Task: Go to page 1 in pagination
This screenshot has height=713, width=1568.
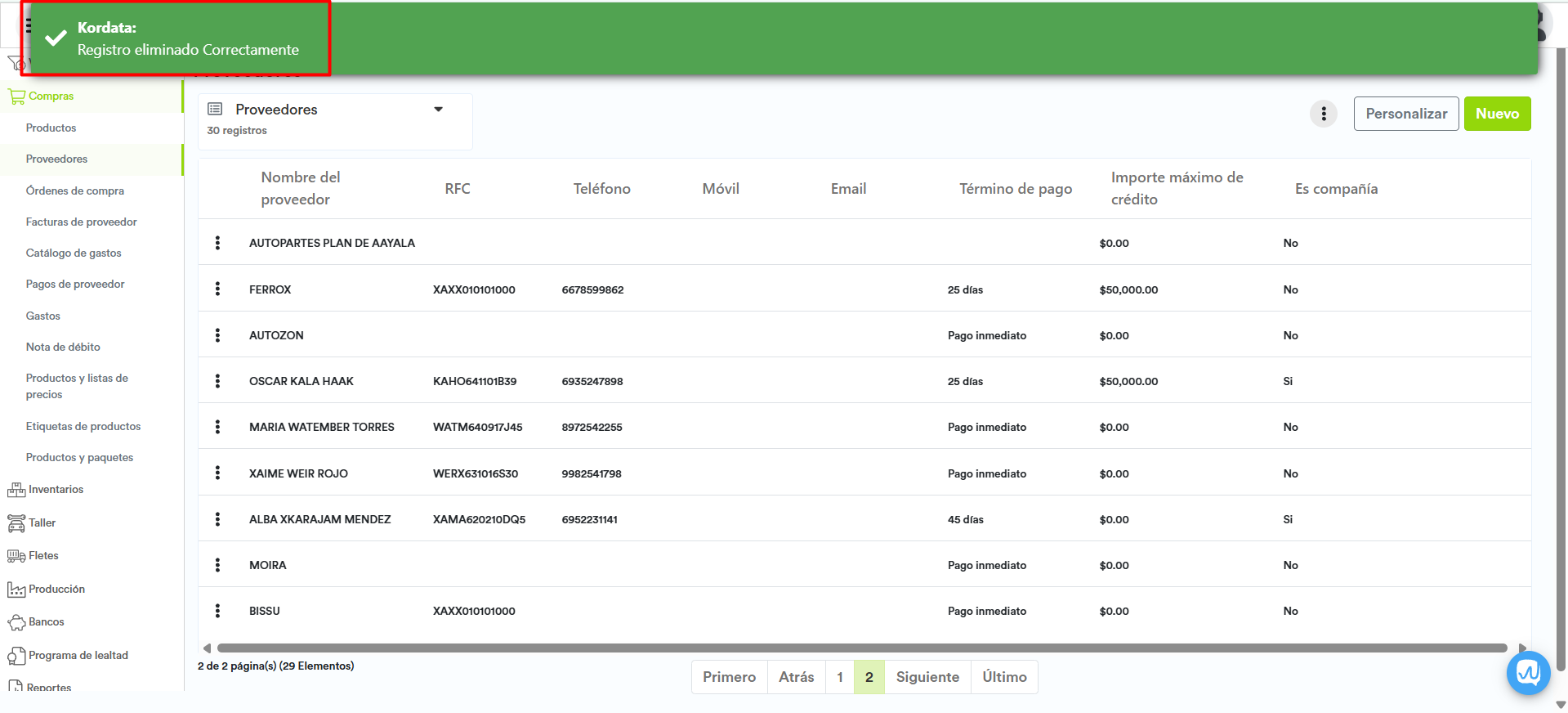Action: pyautogui.click(x=839, y=677)
